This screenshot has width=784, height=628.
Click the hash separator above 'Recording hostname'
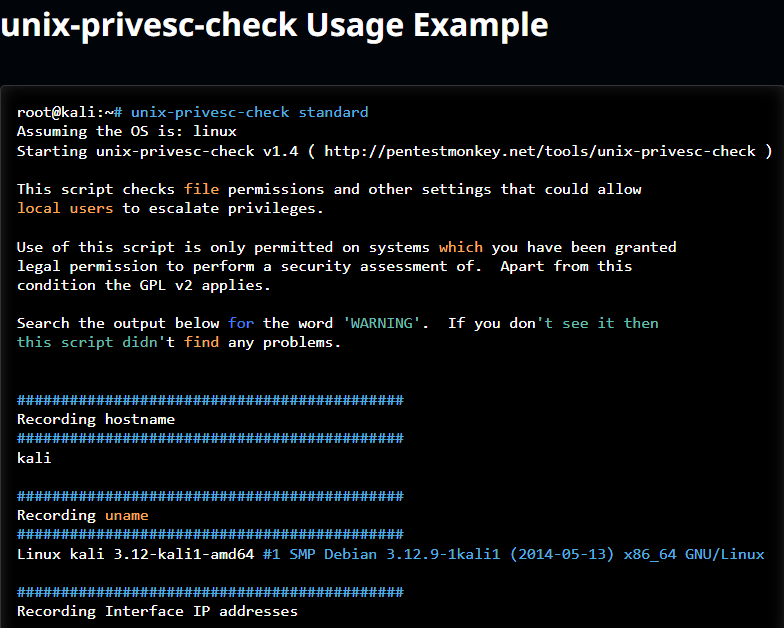pyautogui.click(x=210, y=400)
